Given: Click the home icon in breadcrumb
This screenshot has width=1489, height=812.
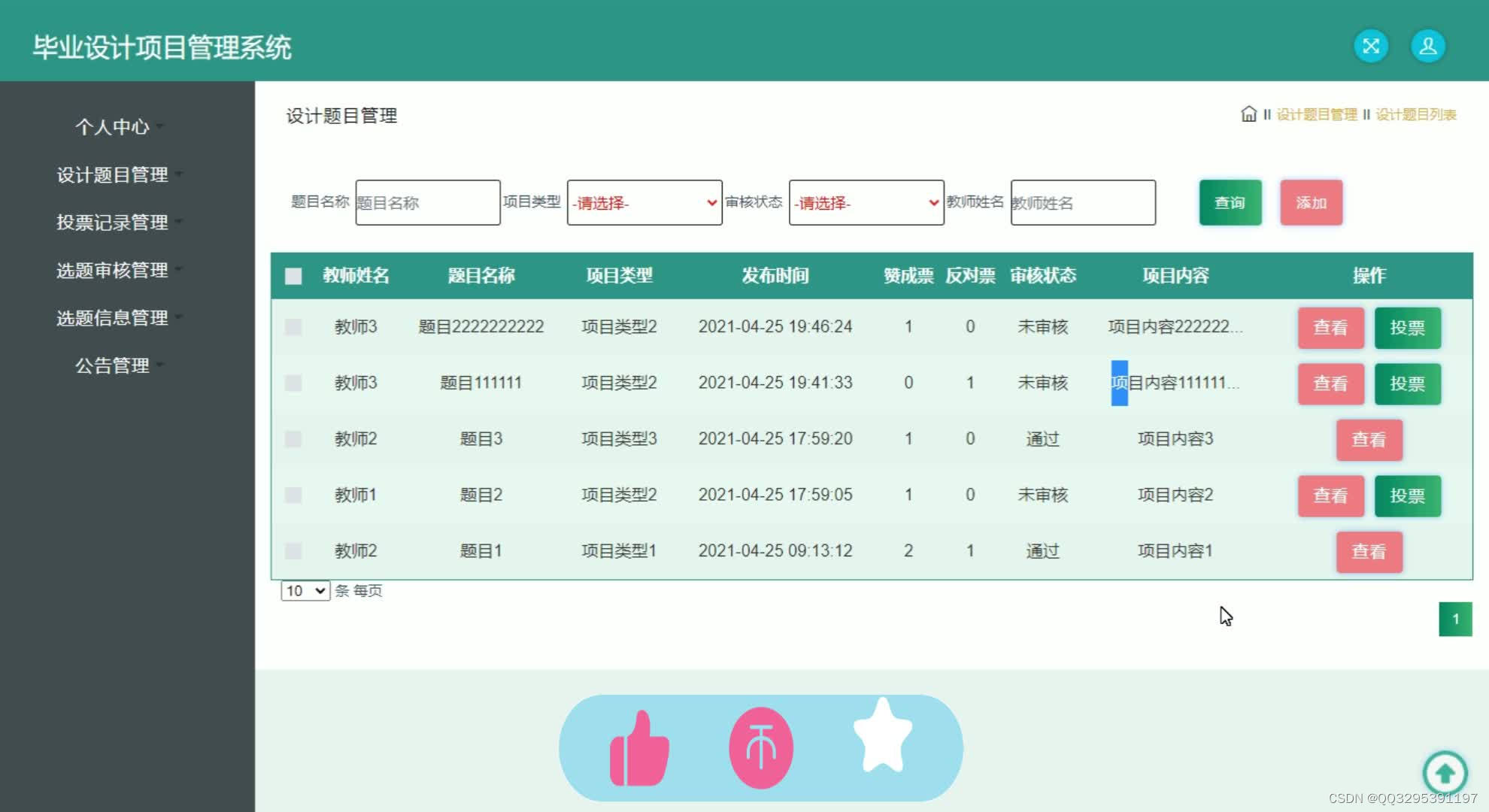Looking at the screenshot, I should point(1248,114).
